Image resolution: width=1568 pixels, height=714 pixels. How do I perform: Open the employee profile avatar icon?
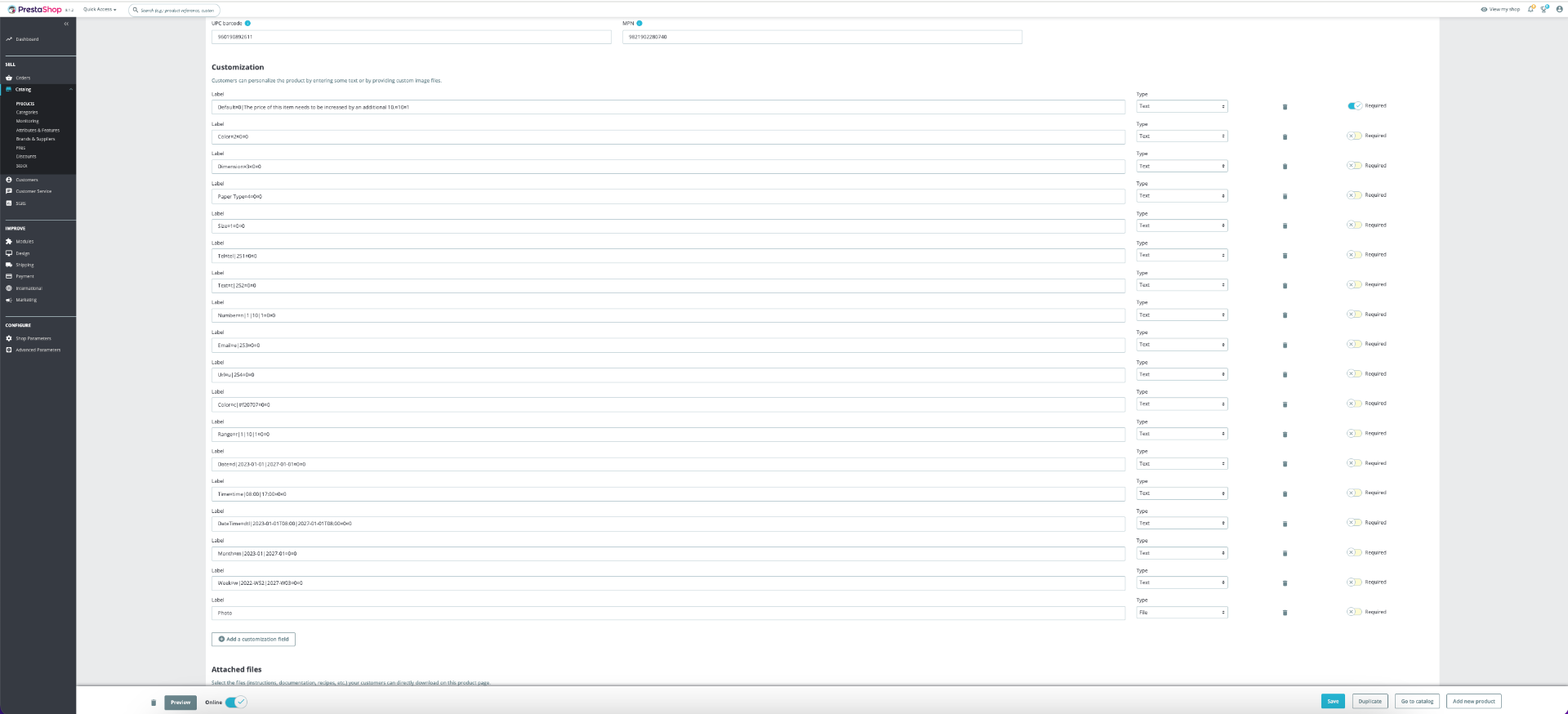[x=1559, y=9]
